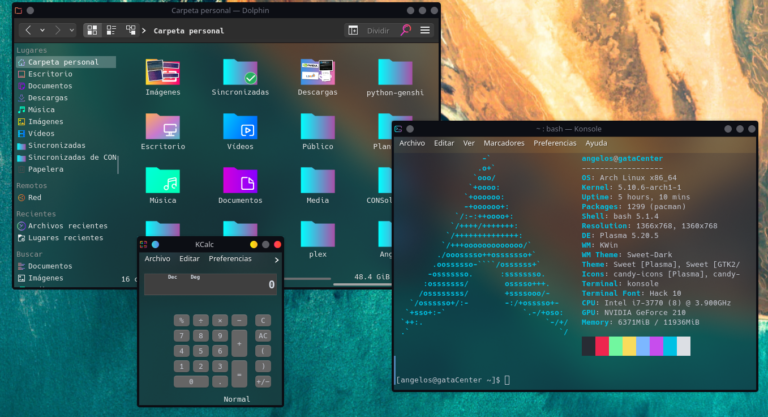Open Ver menu in Konsole

[469, 143]
